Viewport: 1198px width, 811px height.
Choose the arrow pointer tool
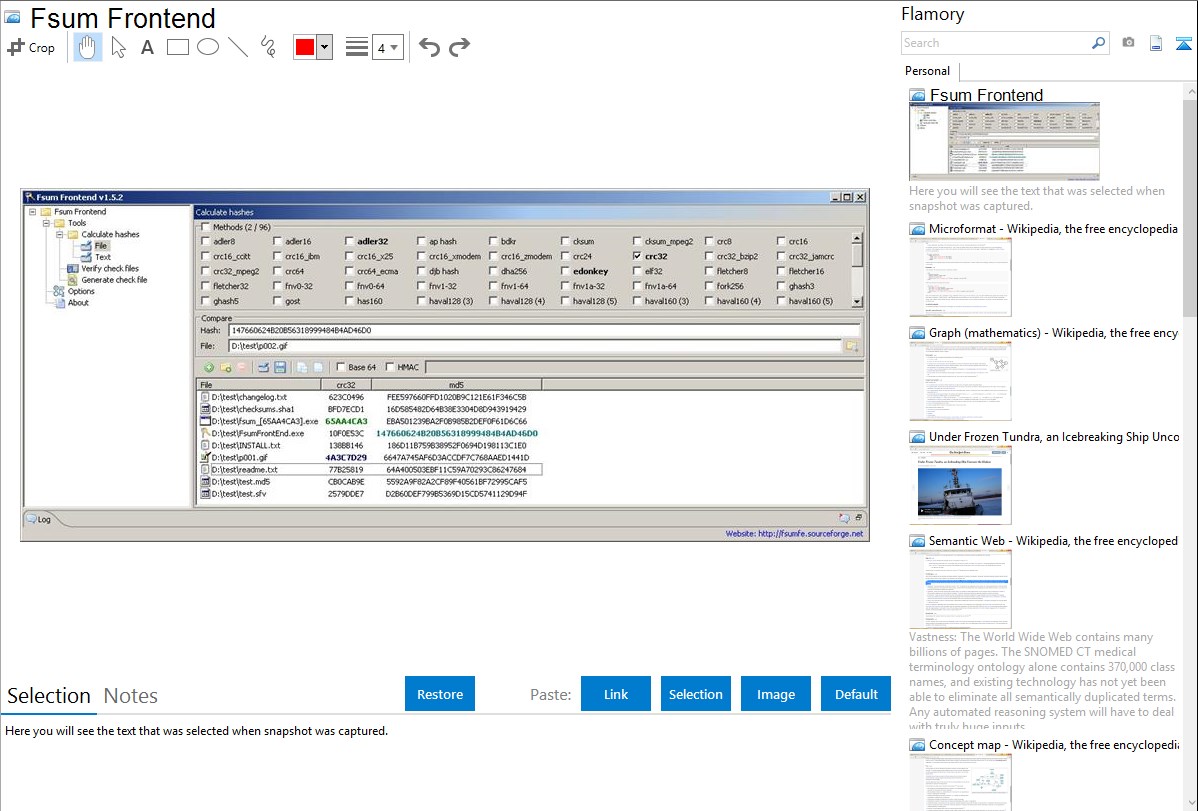[118, 47]
